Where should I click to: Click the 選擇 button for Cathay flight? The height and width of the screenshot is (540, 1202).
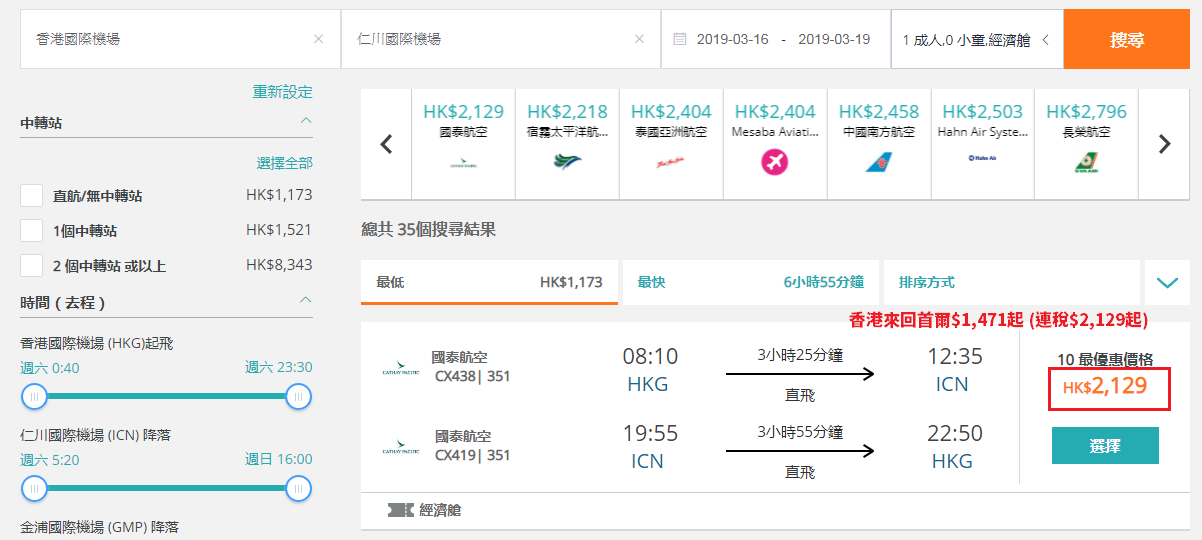(1105, 445)
